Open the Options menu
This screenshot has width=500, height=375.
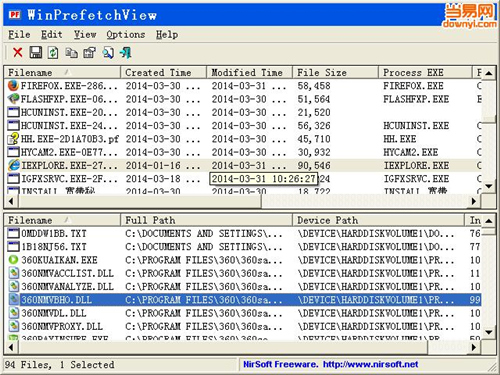click(x=126, y=34)
